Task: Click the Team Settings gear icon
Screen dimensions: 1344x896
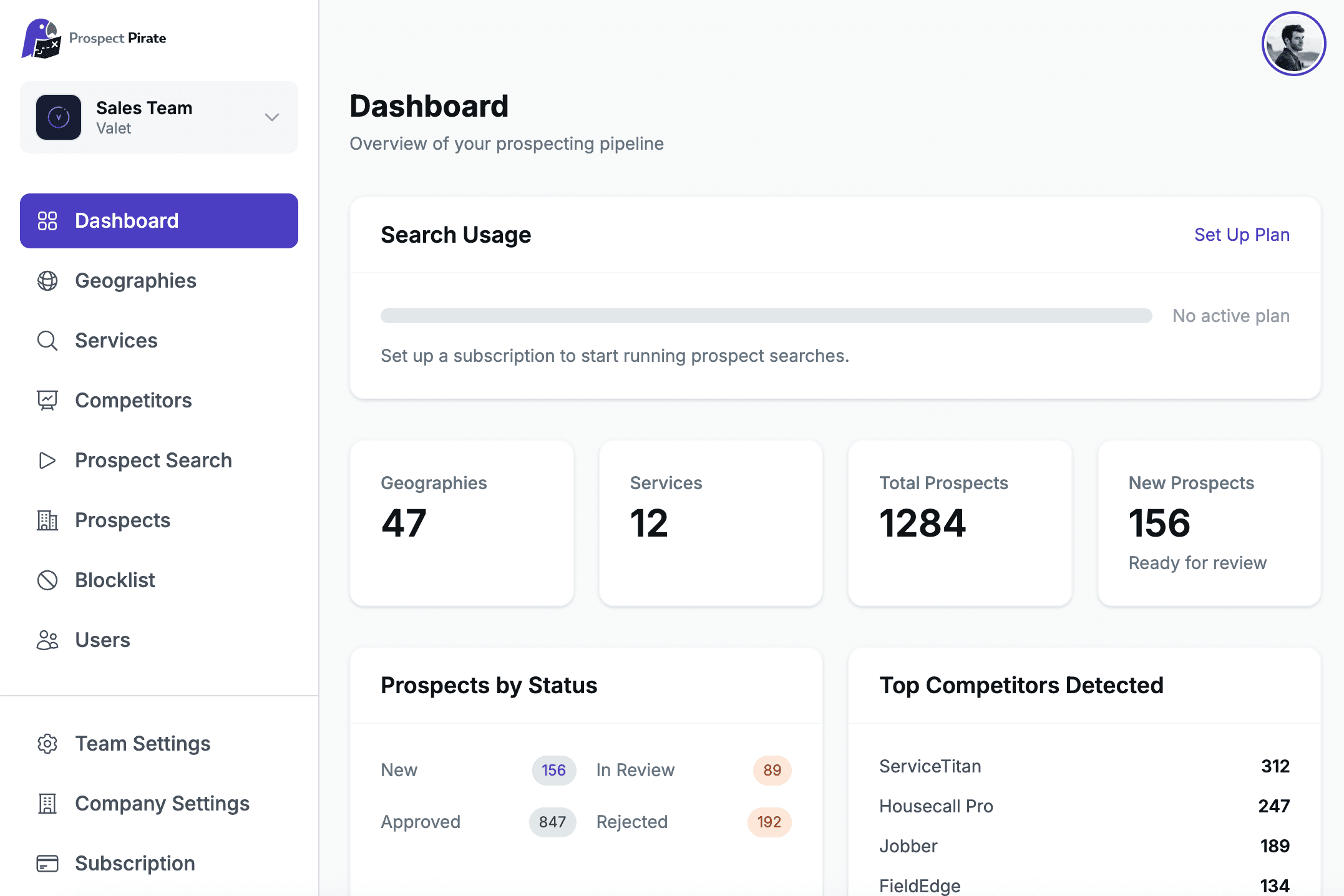Action: (47, 744)
